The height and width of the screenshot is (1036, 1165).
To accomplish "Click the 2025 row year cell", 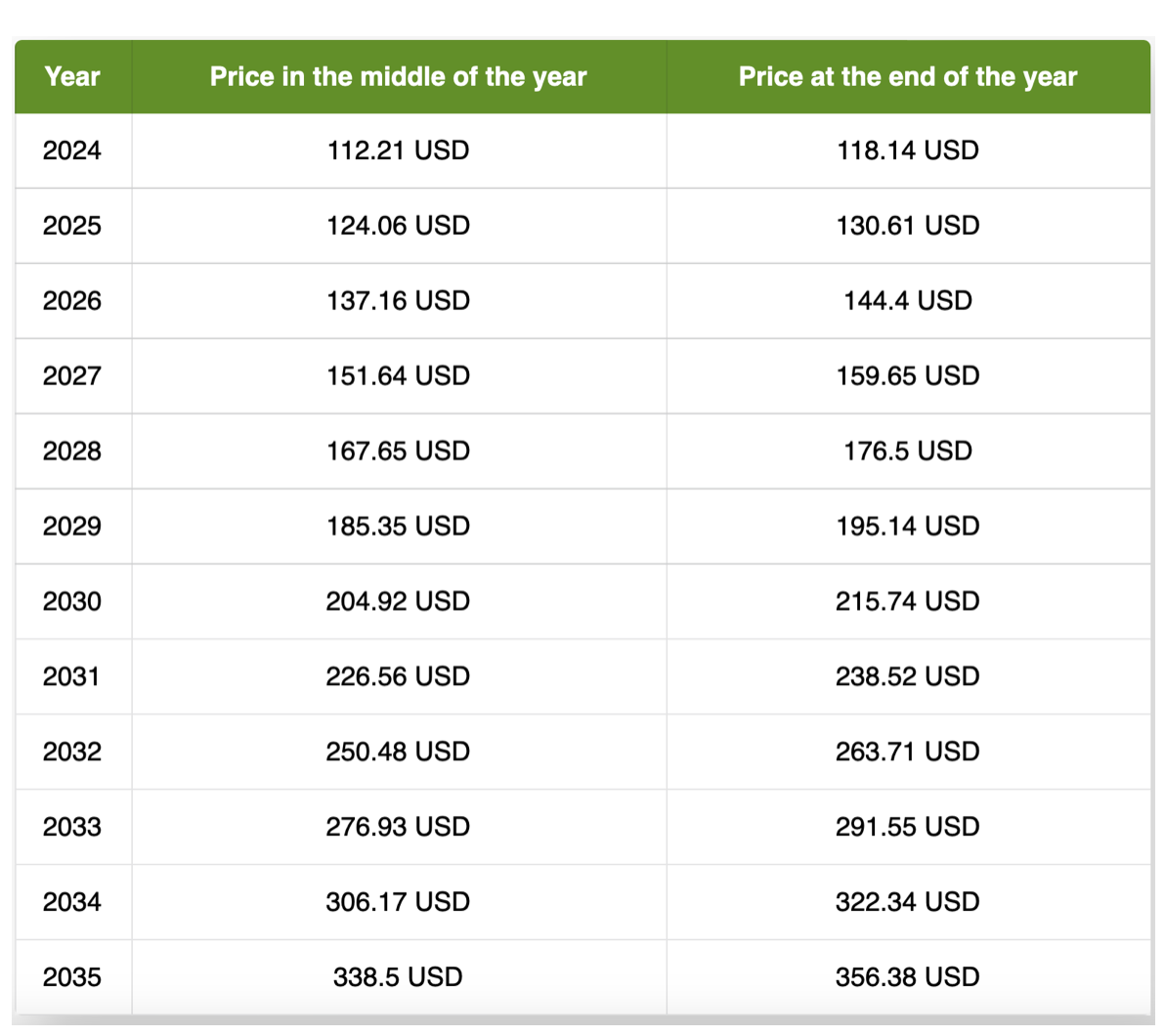I will point(72,226).
